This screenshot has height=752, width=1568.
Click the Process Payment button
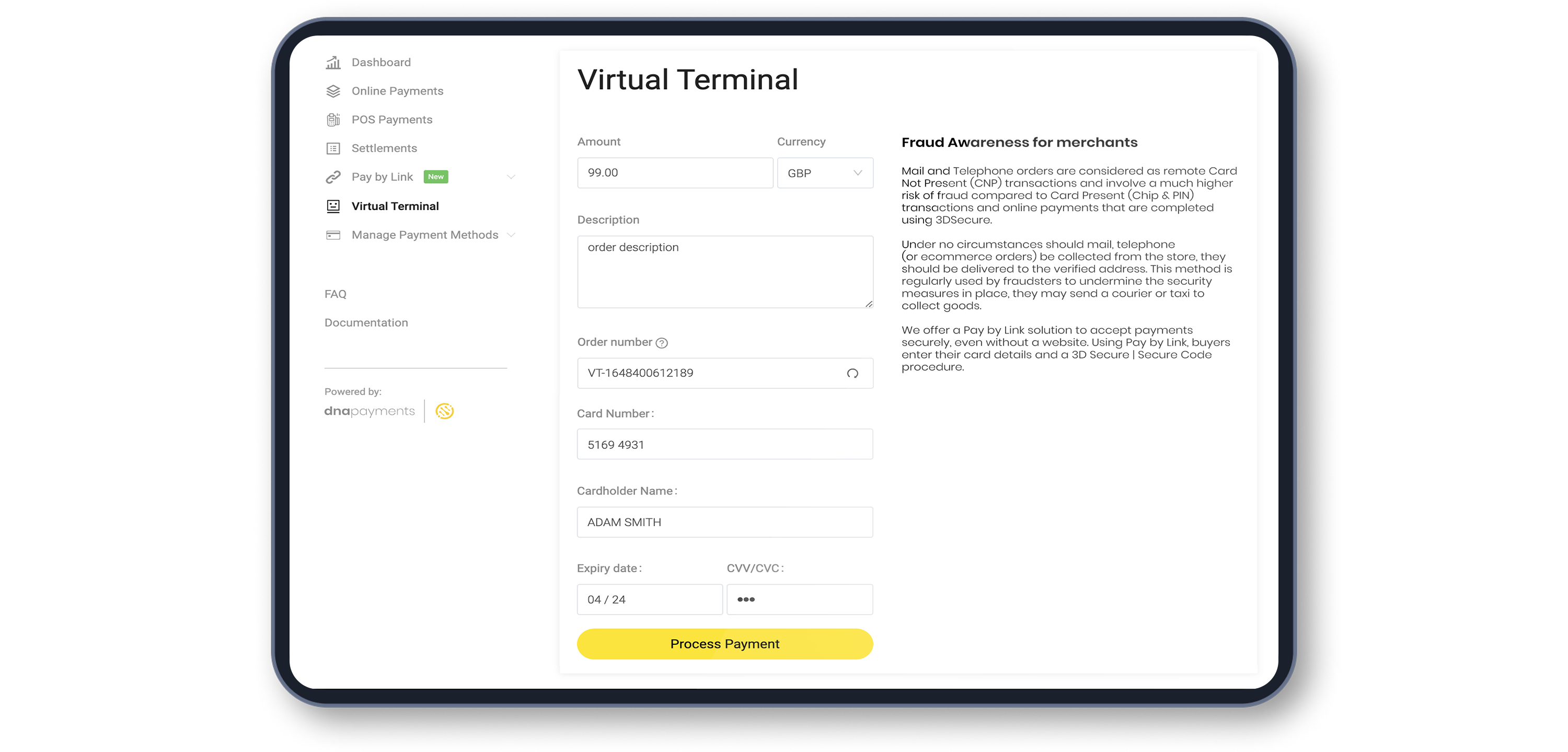[x=724, y=644]
